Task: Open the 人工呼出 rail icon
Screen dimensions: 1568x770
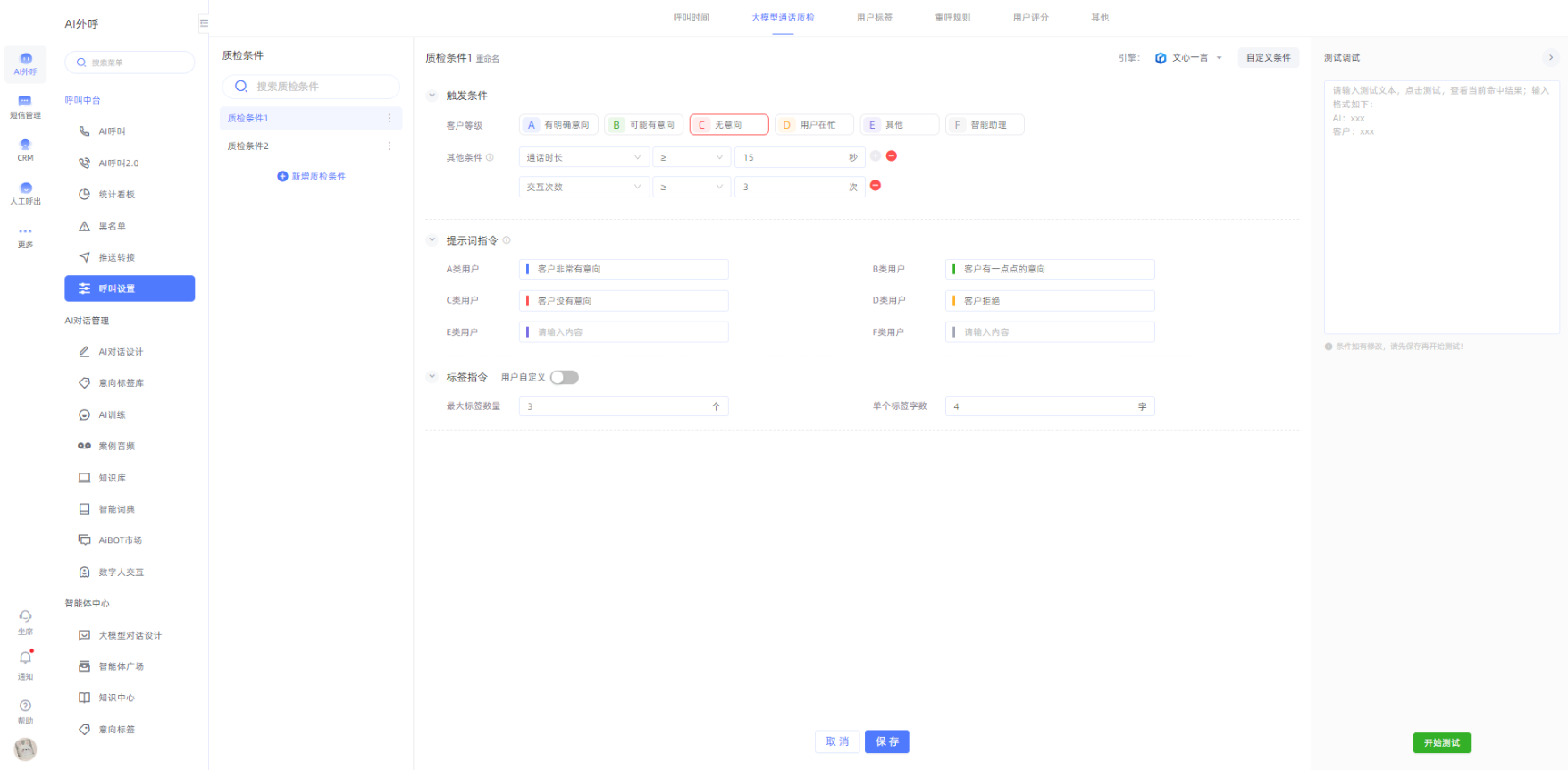Action: pos(25,193)
